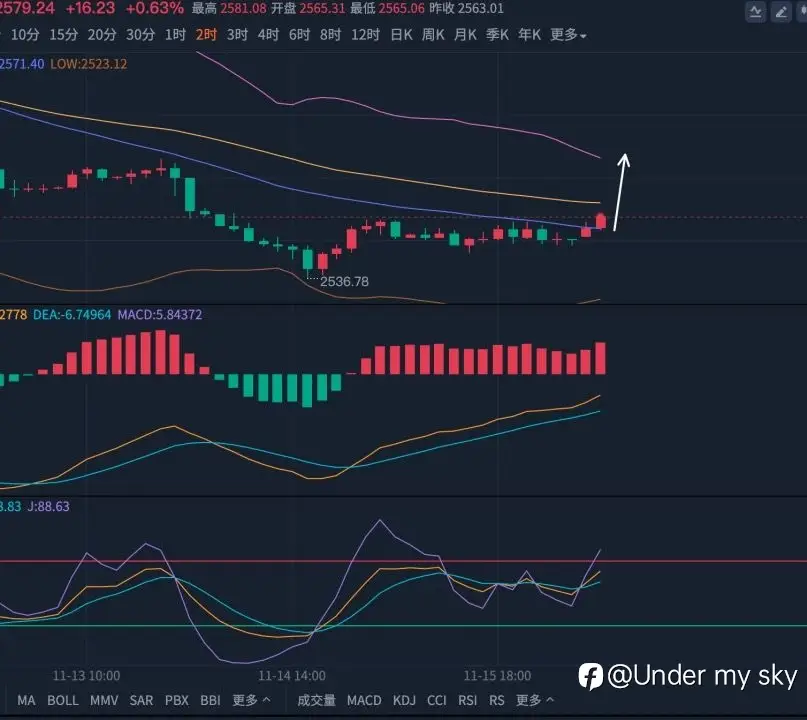Show the 成交量 volume sub-indicator
This screenshot has width=807, height=720.
click(317, 700)
